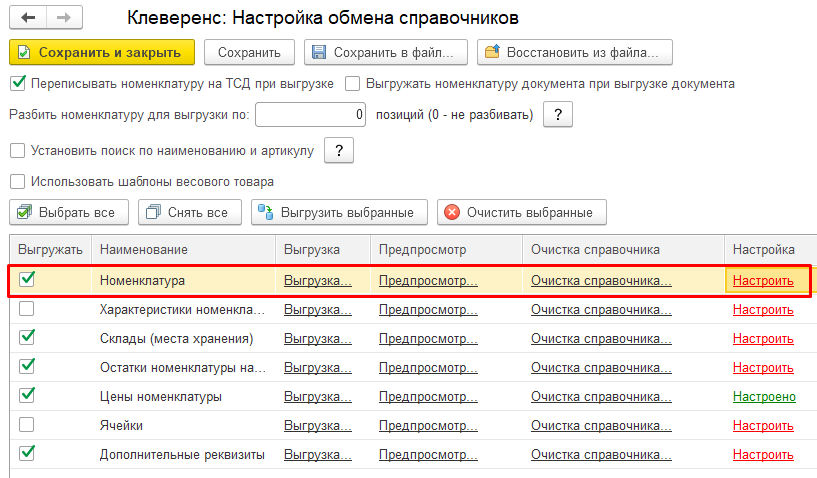Screen dimensions: 817x478
Task: Open 'Выгрузка...' for Дополнительные реквизиты
Action: (318, 455)
